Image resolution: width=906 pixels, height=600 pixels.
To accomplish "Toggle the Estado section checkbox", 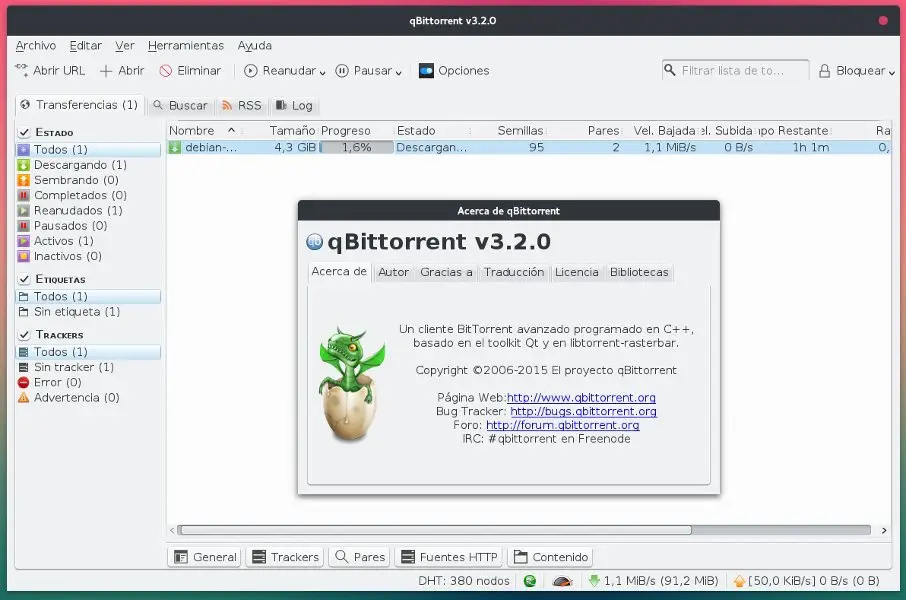I will click(x=24, y=132).
